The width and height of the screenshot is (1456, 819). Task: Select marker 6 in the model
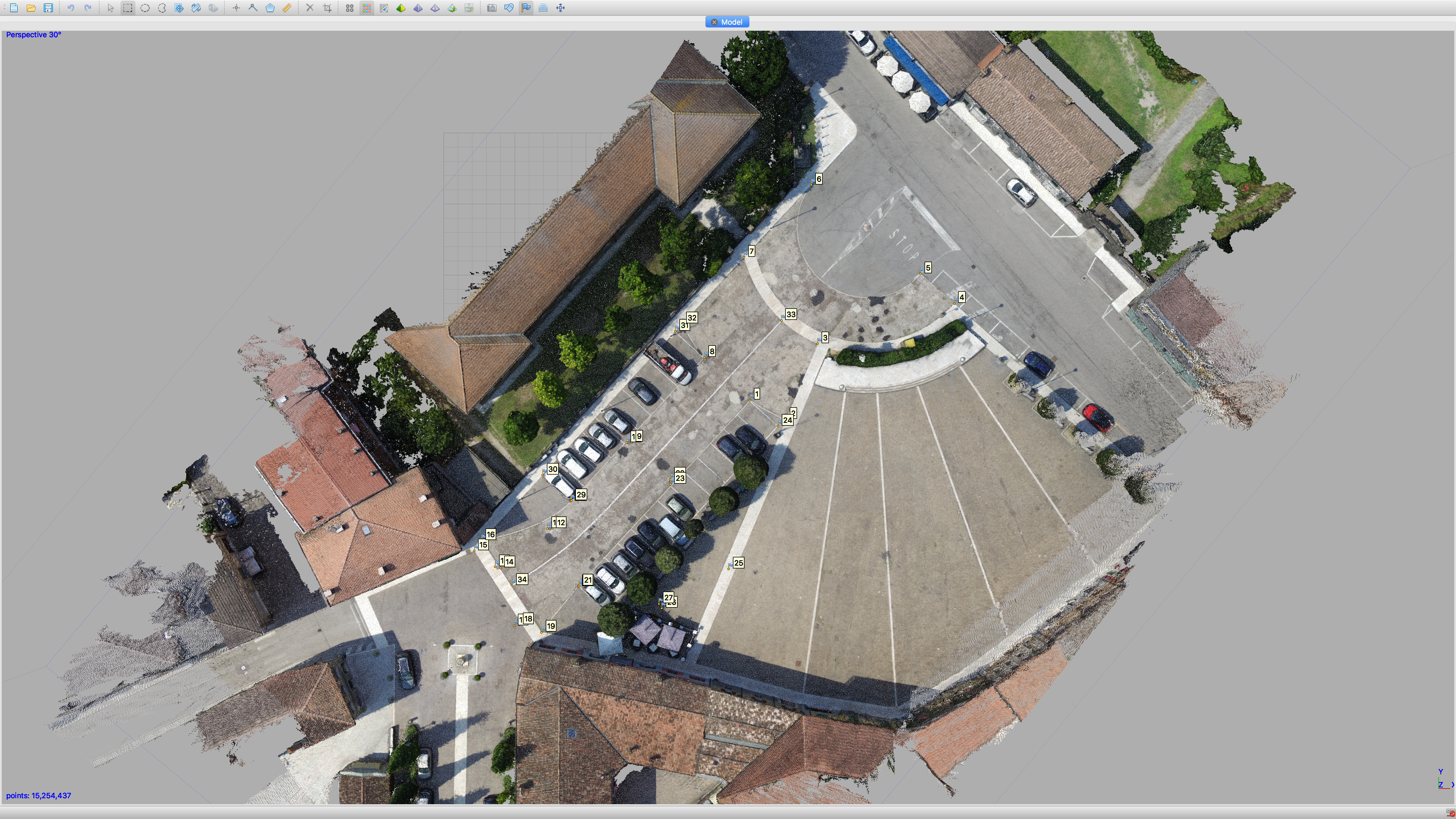click(818, 179)
